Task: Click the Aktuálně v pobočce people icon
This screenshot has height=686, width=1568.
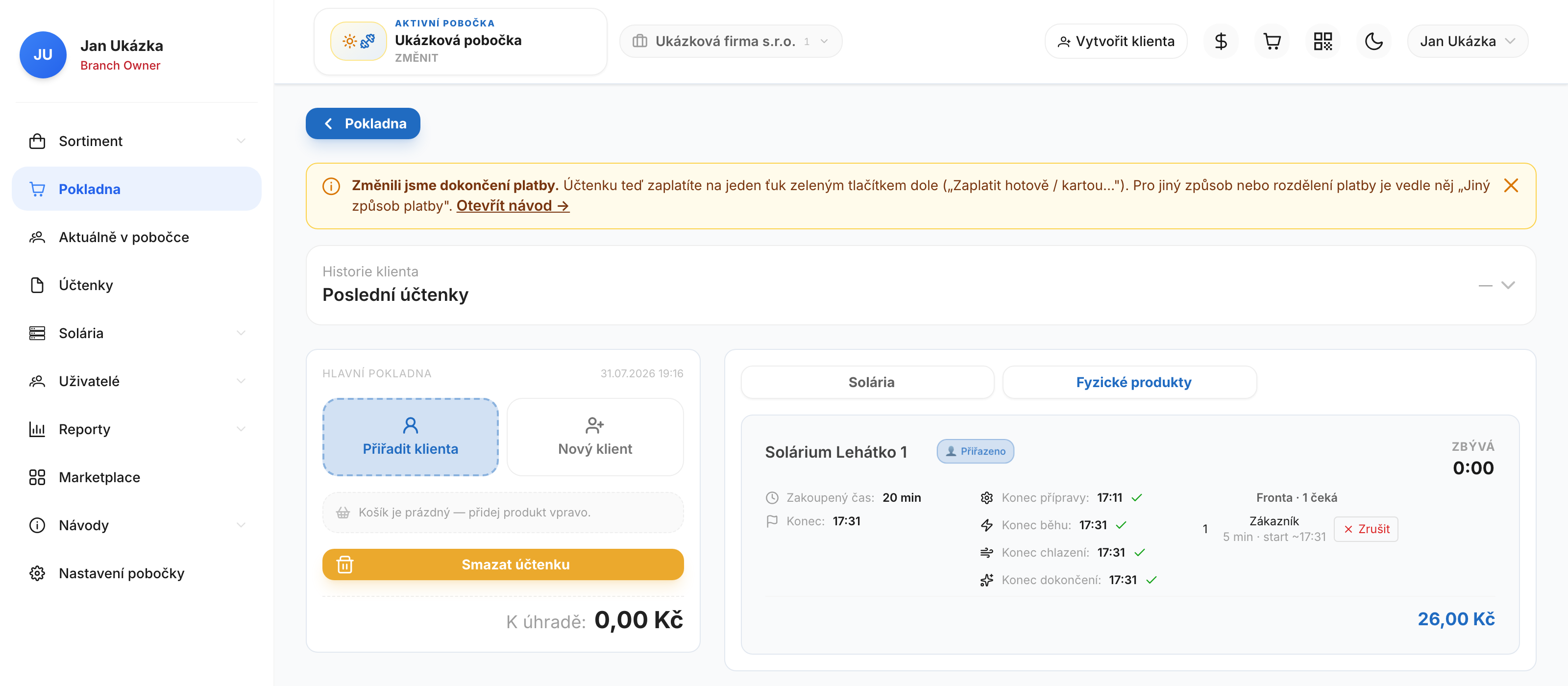Action: coord(37,237)
